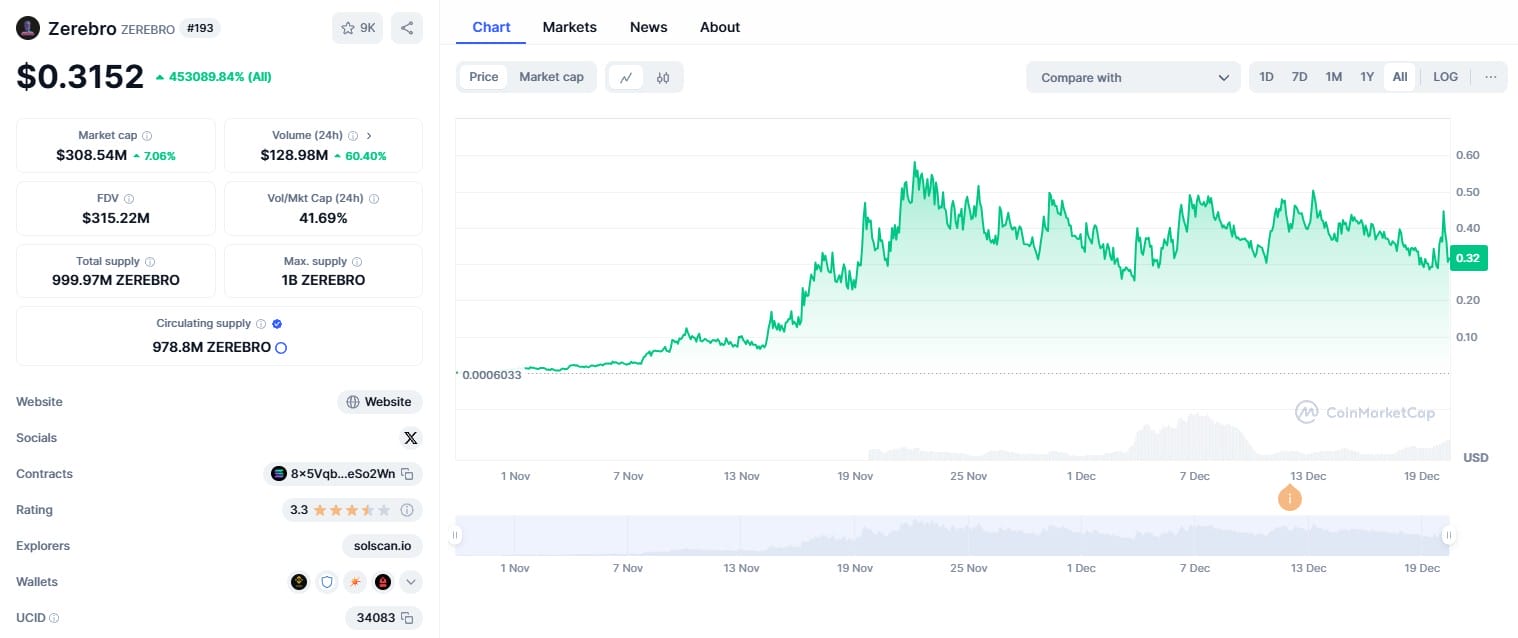Click the $128.98M volume value

[296, 156]
